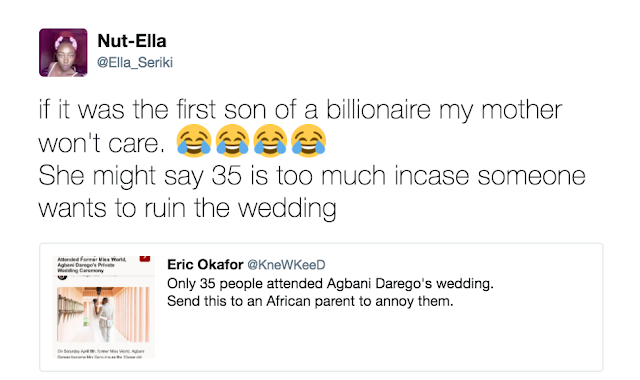The image size is (640, 380).
Task: Open the @Ella_Seriki handle link
Action: (x=135, y=62)
